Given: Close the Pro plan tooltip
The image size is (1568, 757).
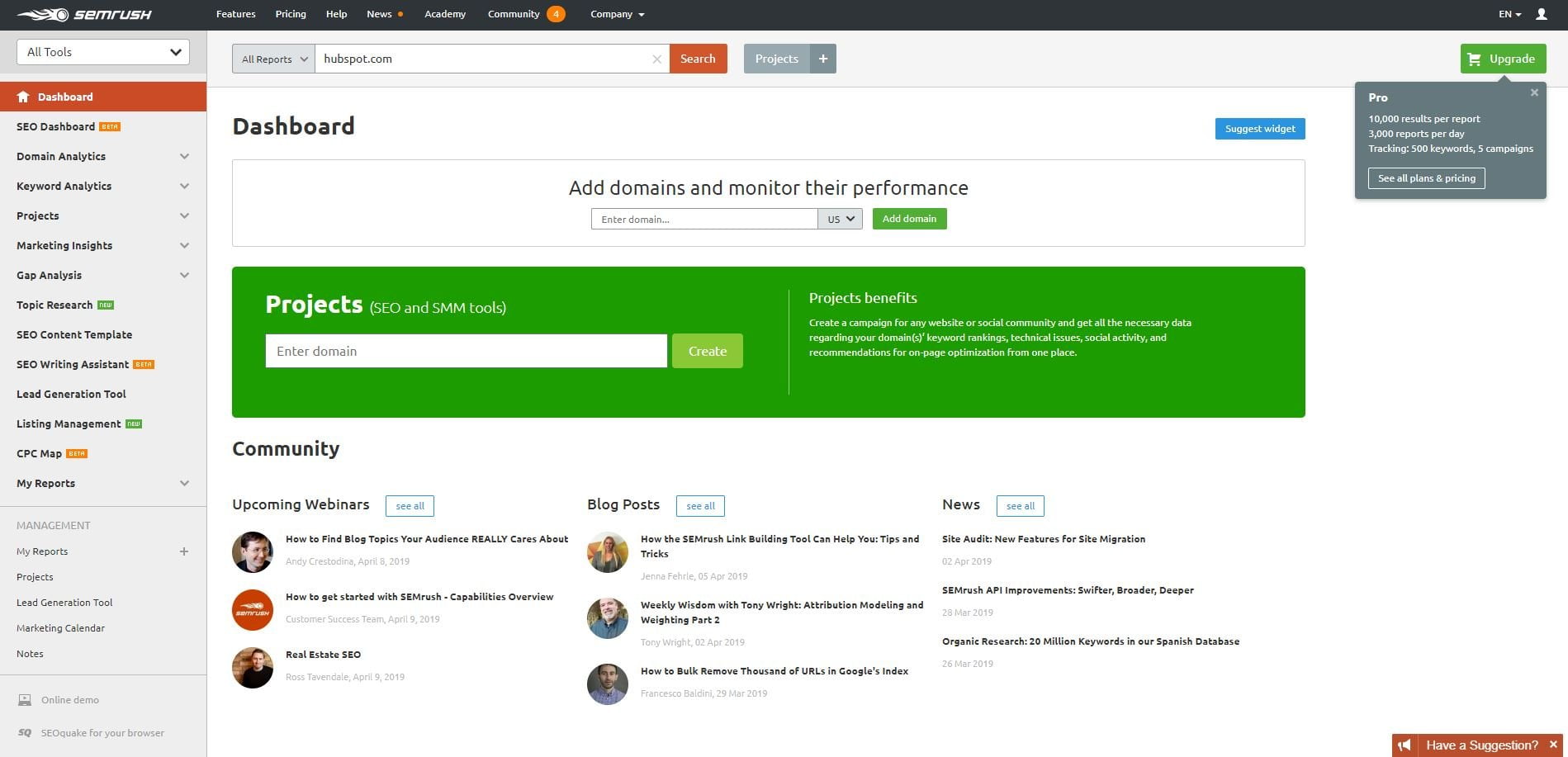Looking at the screenshot, I should pos(1534,92).
